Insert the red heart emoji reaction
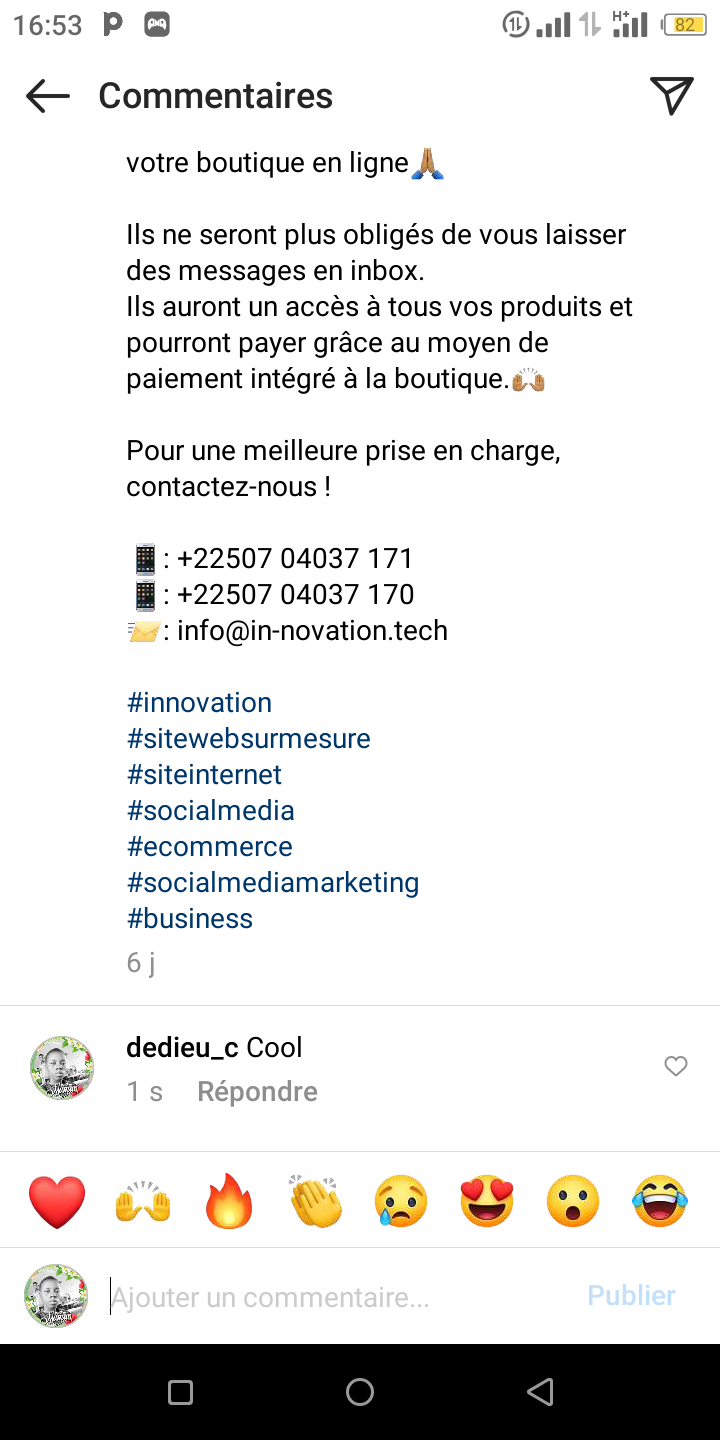This screenshot has height=1440, width=720. [x=57, y=1201]
